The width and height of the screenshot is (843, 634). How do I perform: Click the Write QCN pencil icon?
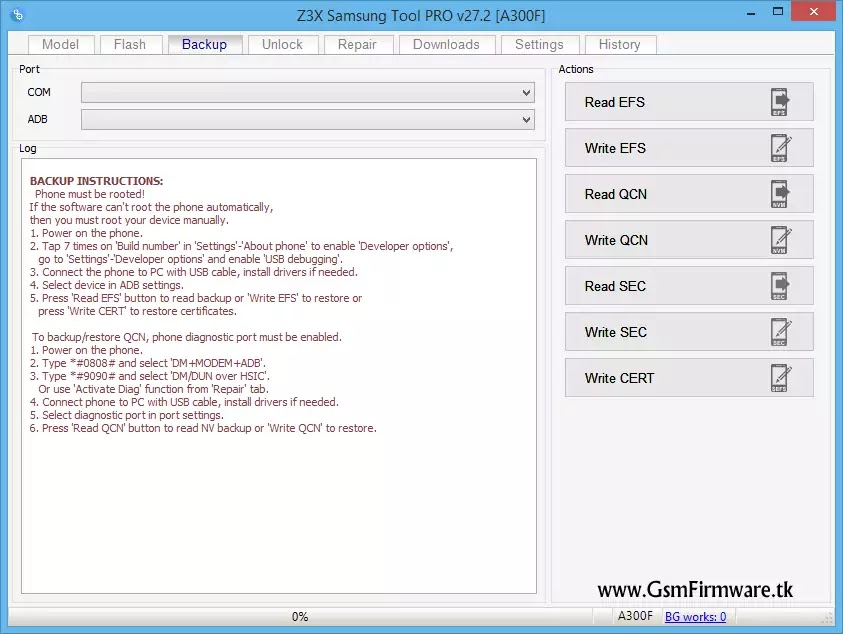[781, 240]
